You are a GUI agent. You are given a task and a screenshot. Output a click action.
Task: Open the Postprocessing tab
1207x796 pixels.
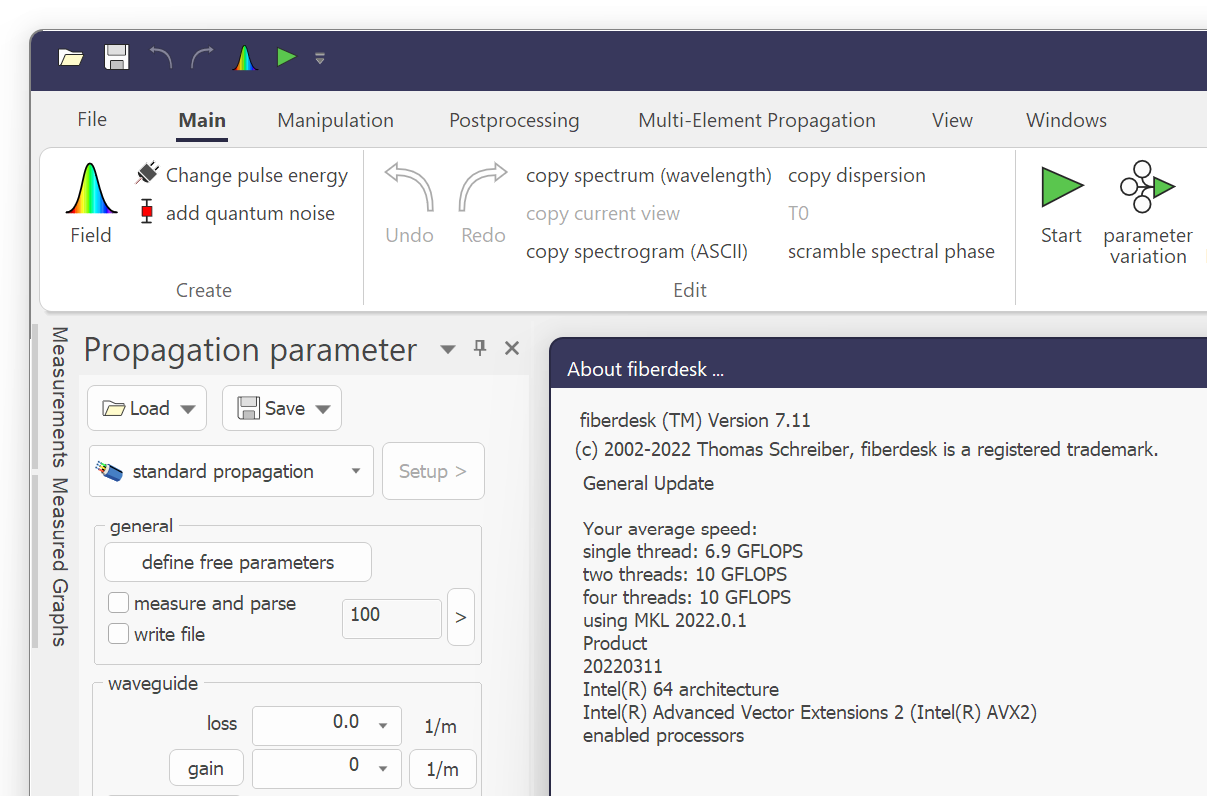[514, 120]
